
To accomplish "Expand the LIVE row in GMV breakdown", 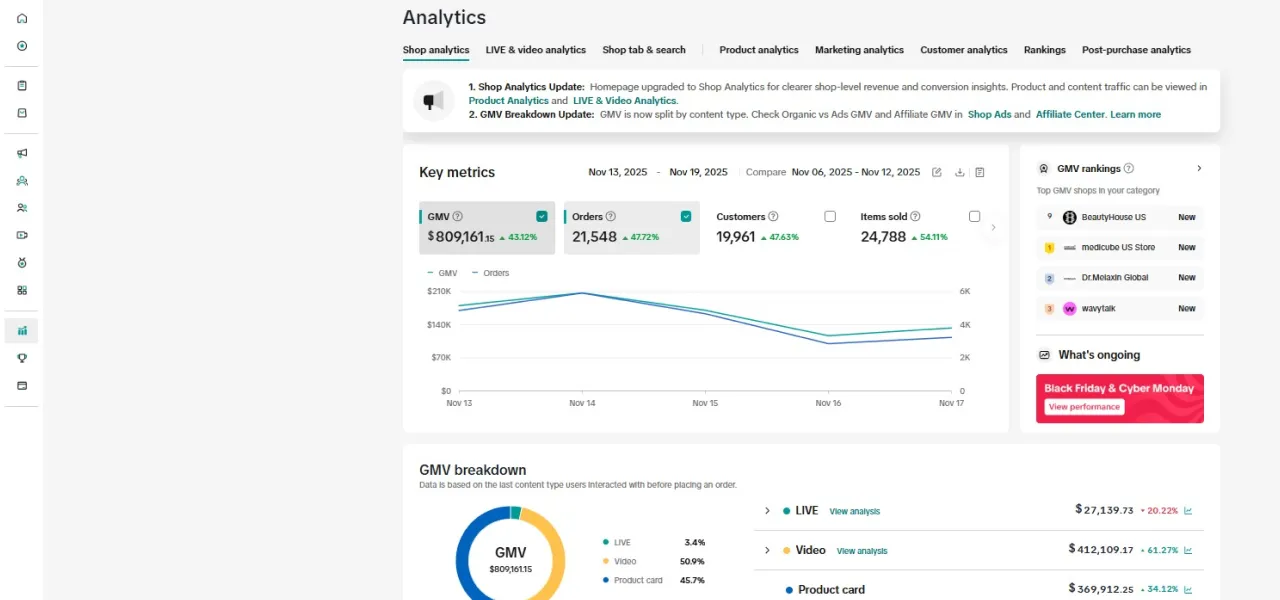I will 767,511.
